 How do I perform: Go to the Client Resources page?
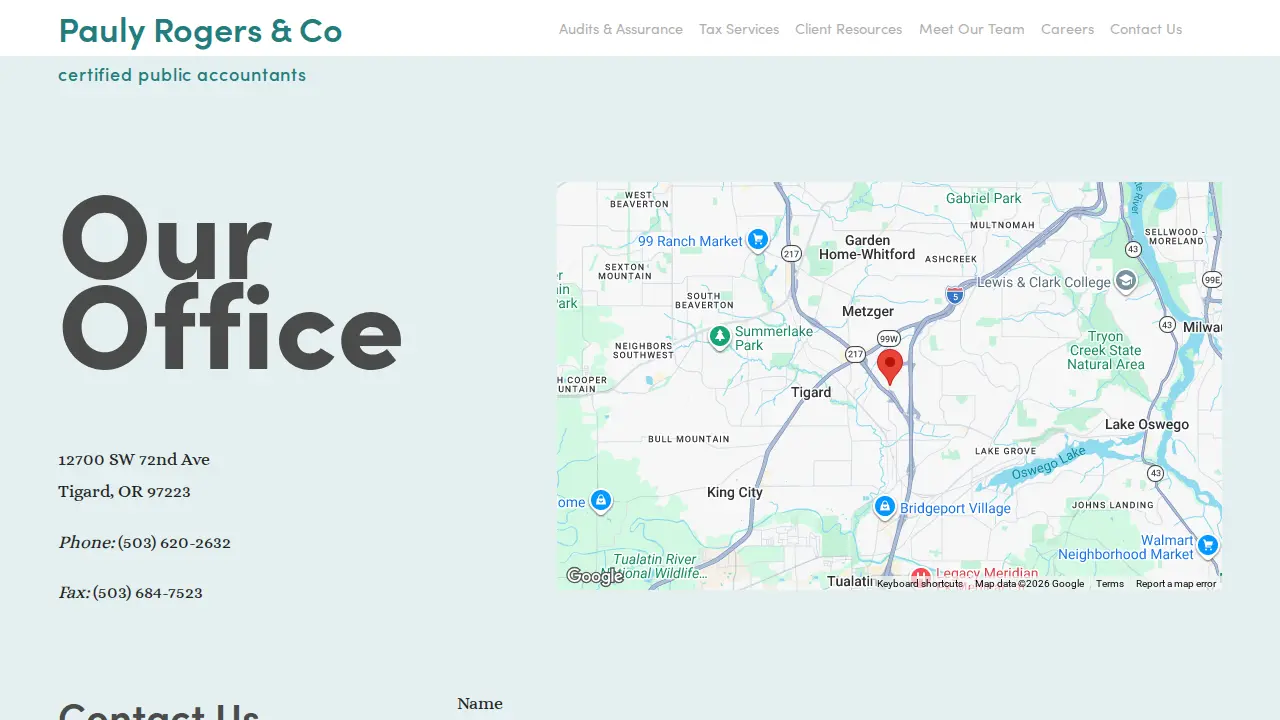848,29
